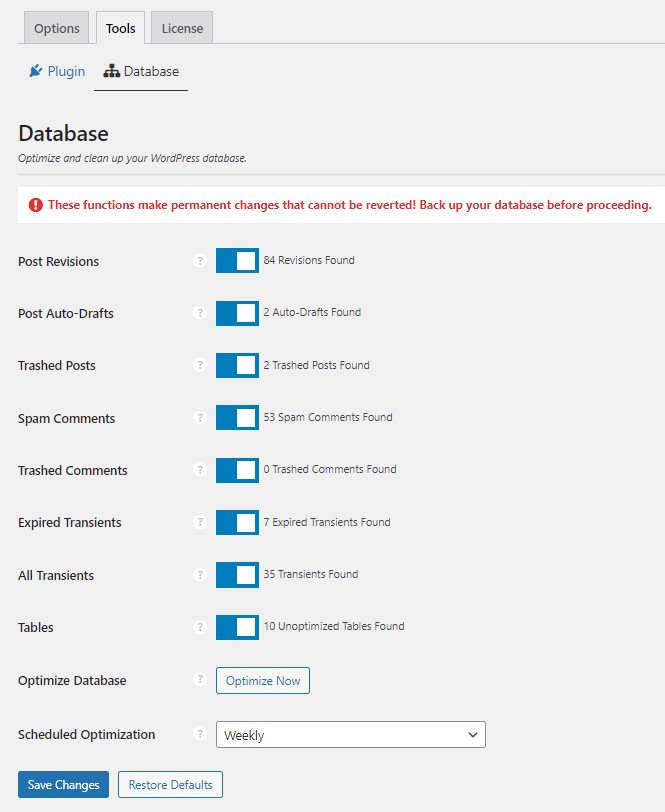The image size is (665, 812).
Task: Save changes with the blue button
Action: point(63,784)
